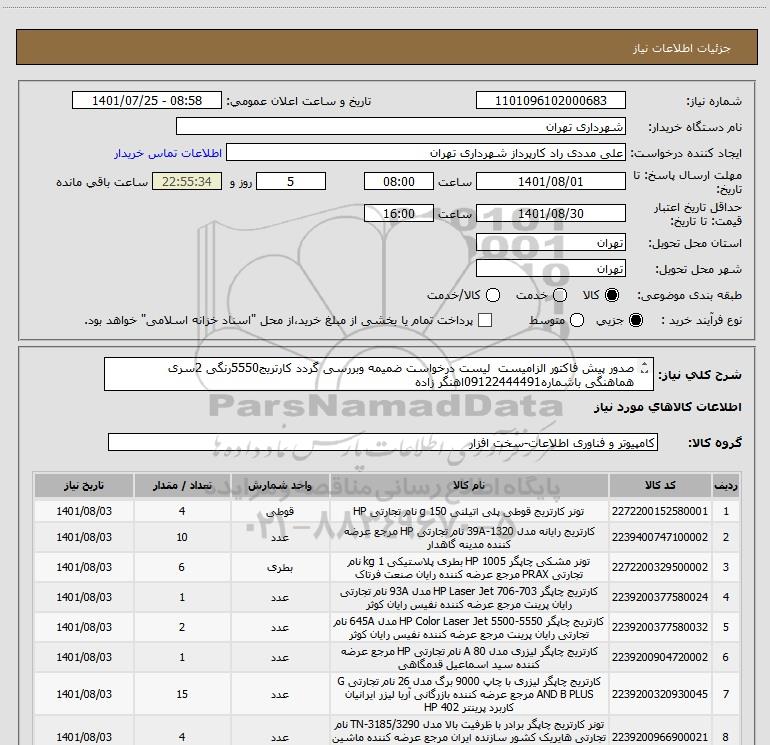Image resolution: width=770 pixels, height=745 pixels.
Task: Click the ردیف column header
Action: (x=726, y=486)
